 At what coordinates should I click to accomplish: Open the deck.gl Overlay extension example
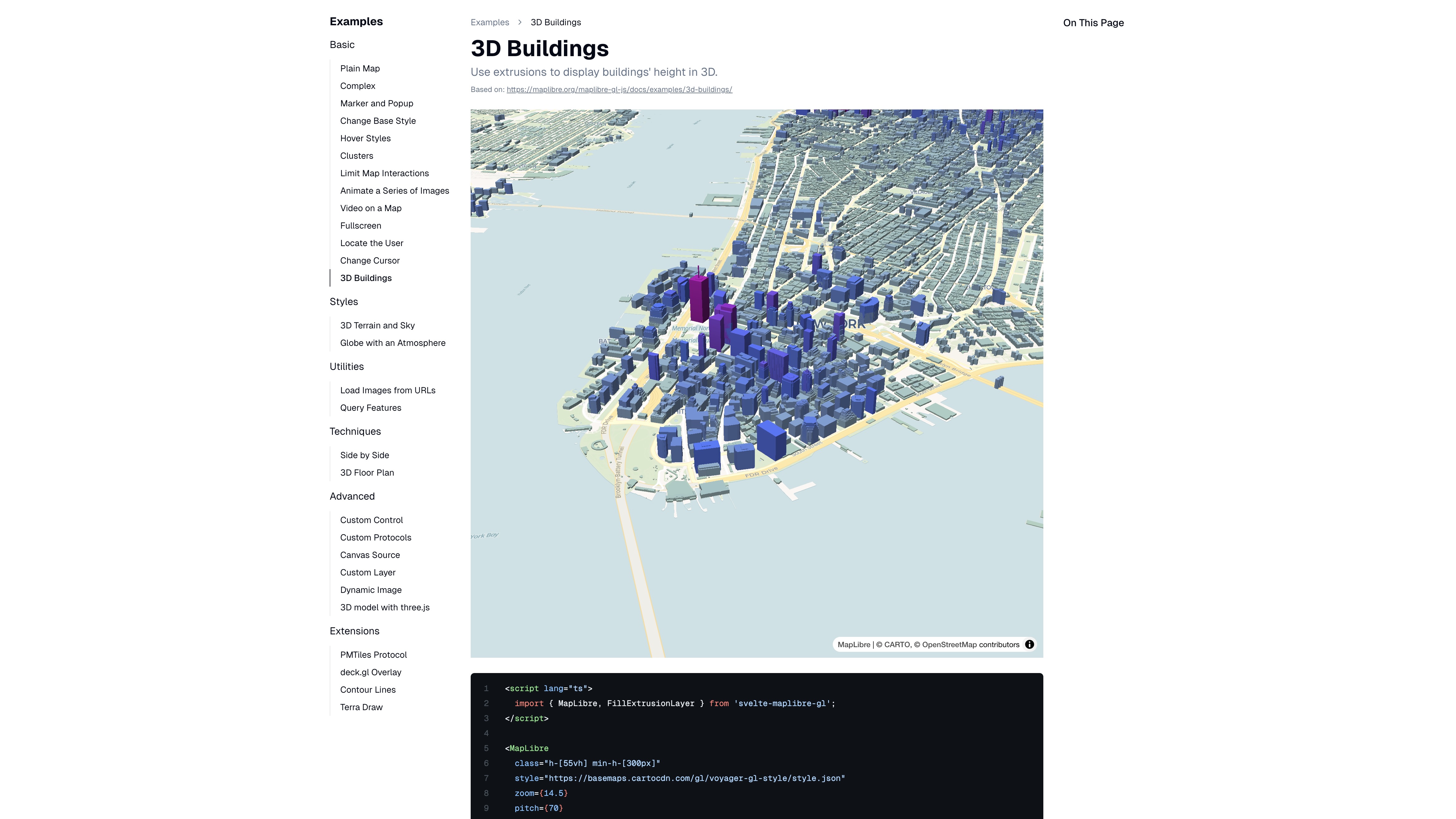pyautogui.click(x=370, y=672)
